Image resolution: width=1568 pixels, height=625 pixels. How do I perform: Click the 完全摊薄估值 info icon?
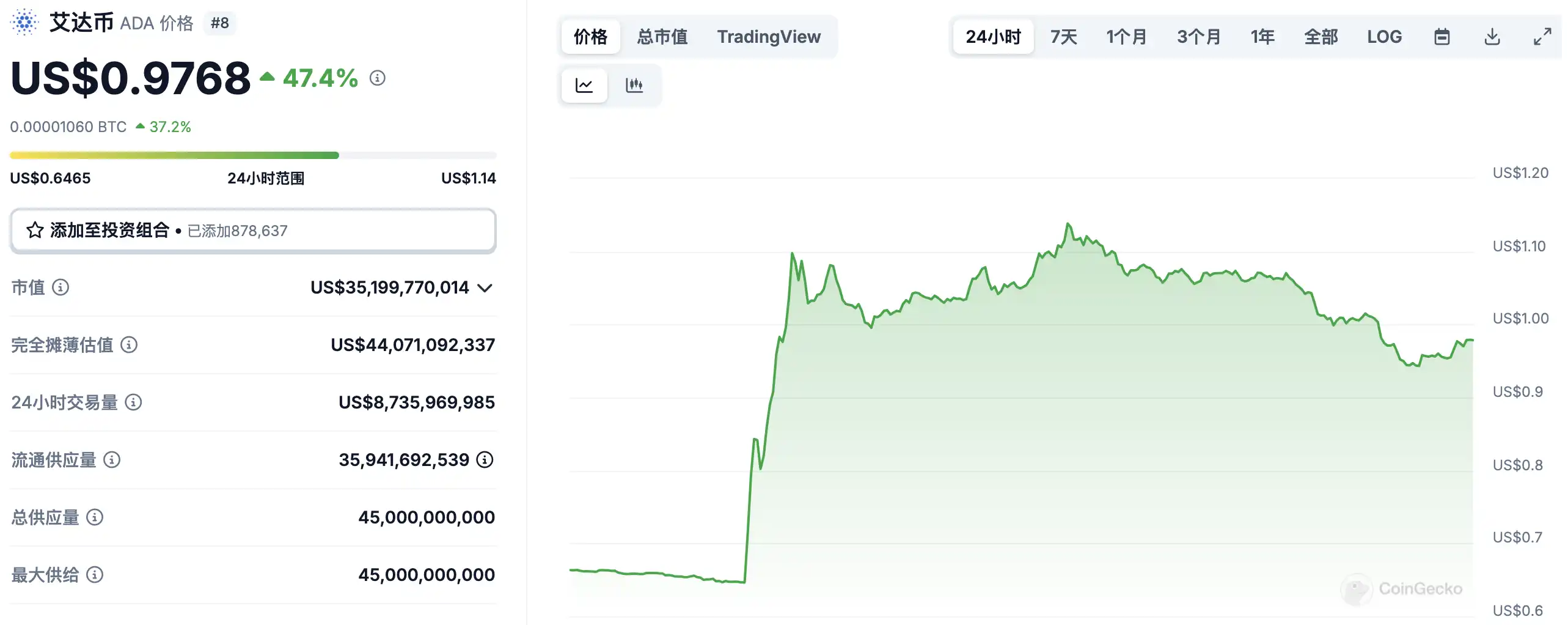pos(129,345)
